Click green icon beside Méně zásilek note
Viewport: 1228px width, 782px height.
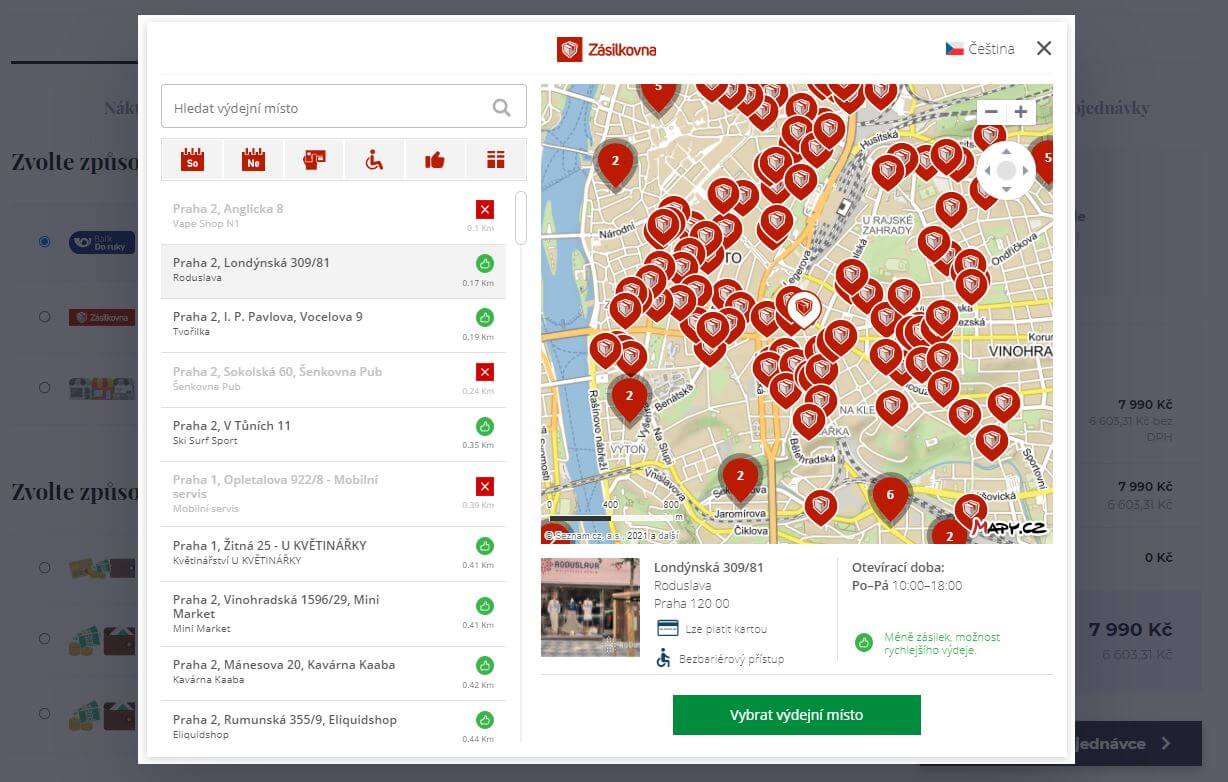(864, 642)
